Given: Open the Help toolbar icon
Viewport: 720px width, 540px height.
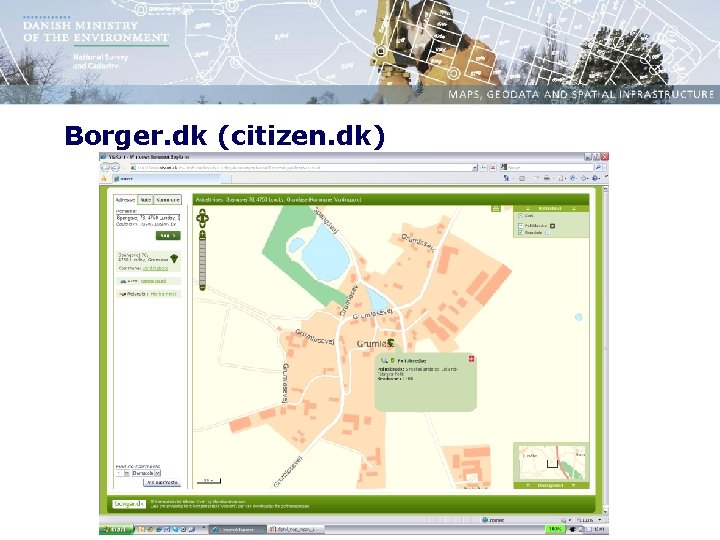Looking at the screenshot, I should 596,178.
